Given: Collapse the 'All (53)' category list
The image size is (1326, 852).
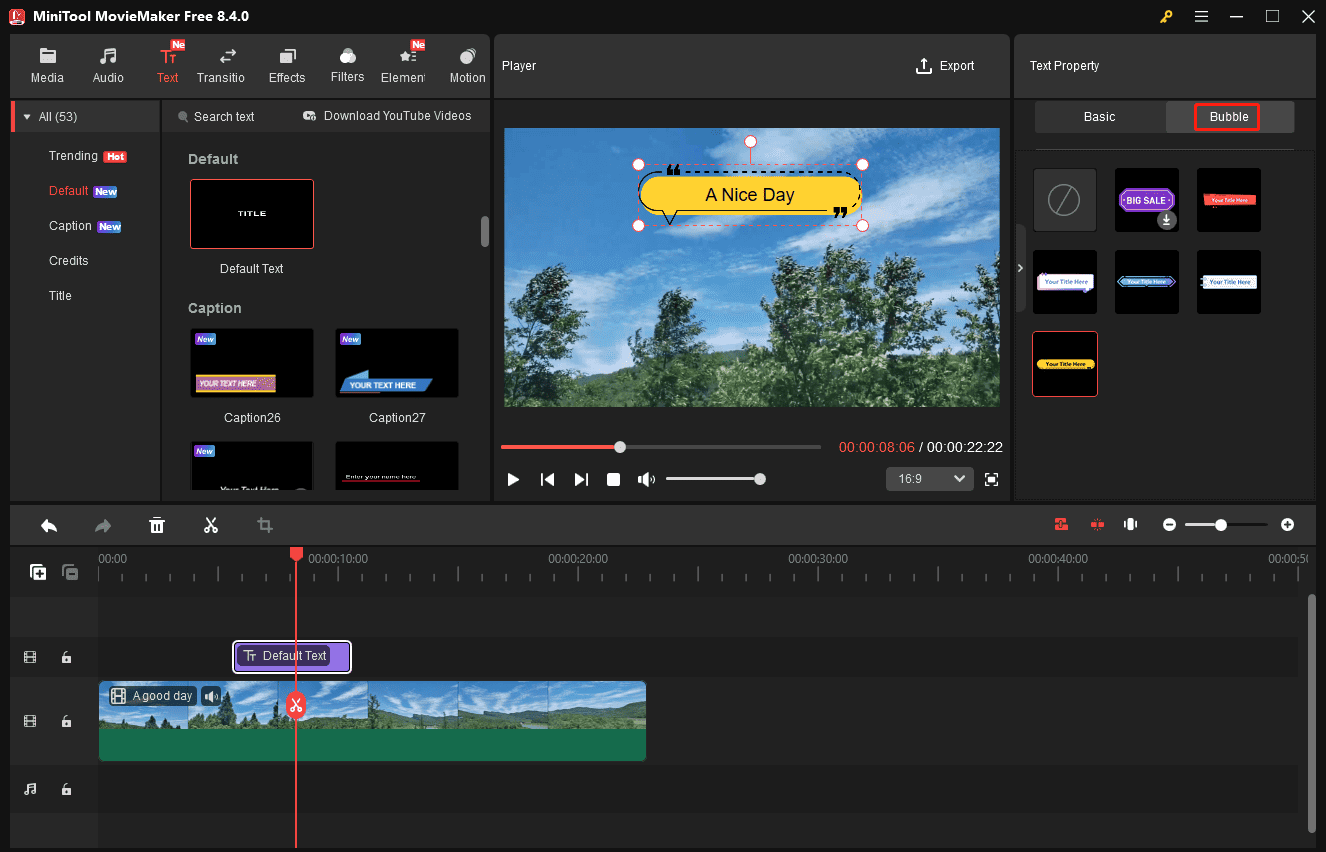Looking at the screenshot, I should [28, 116].
